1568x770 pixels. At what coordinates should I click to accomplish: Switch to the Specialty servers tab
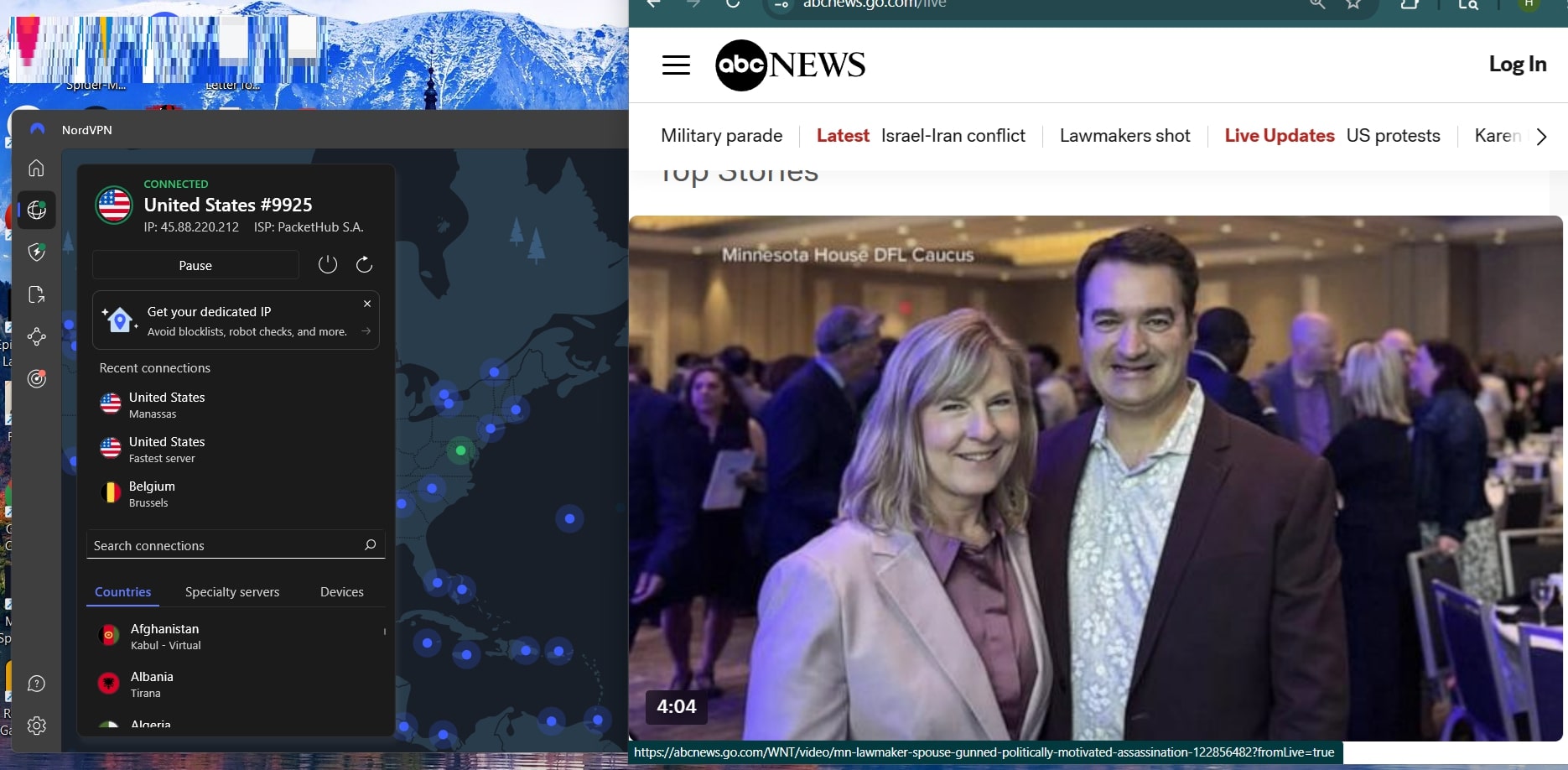(232, 592)
